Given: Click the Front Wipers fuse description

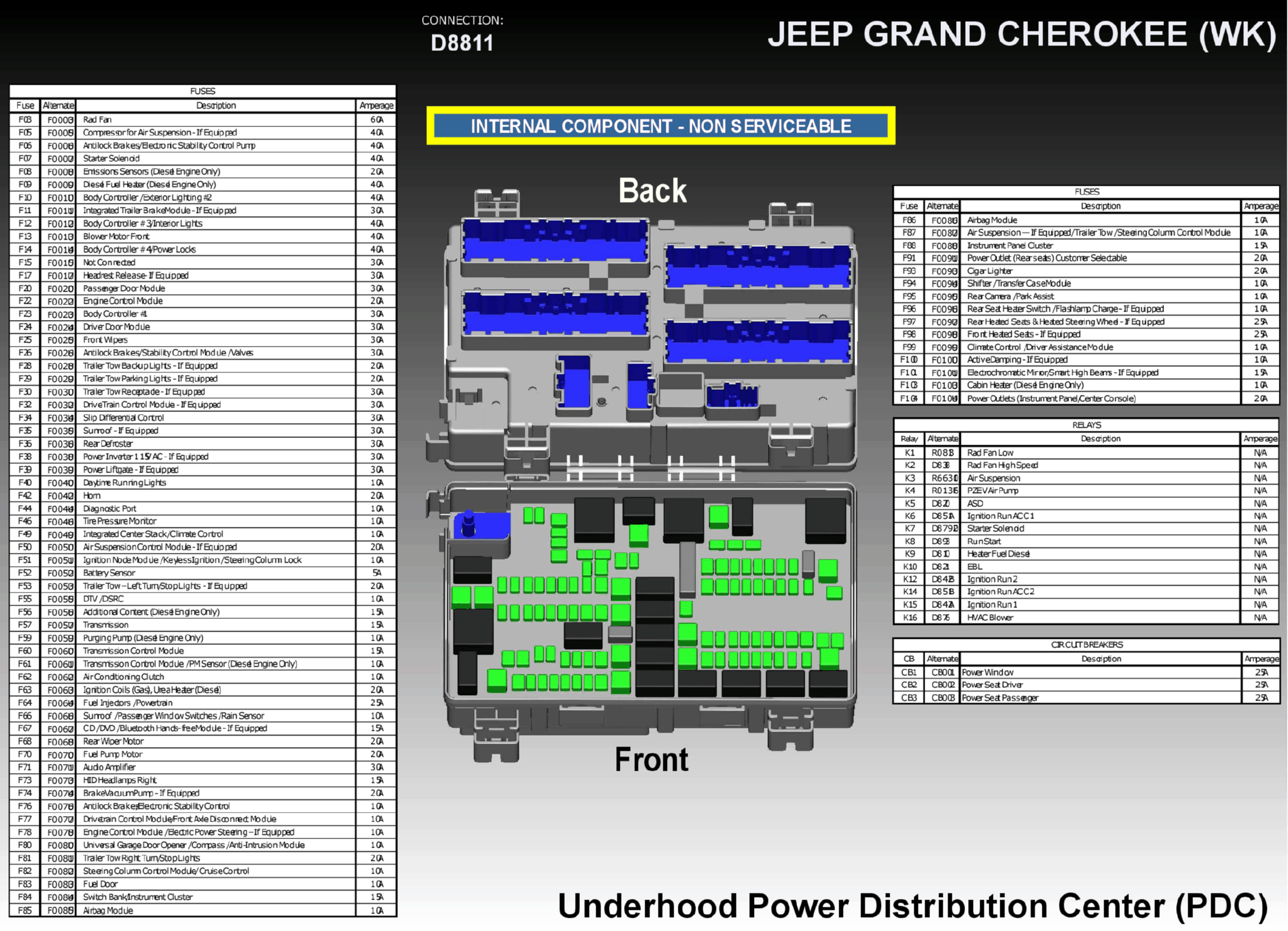Looking at the screenshot, I should coord(105,340).
